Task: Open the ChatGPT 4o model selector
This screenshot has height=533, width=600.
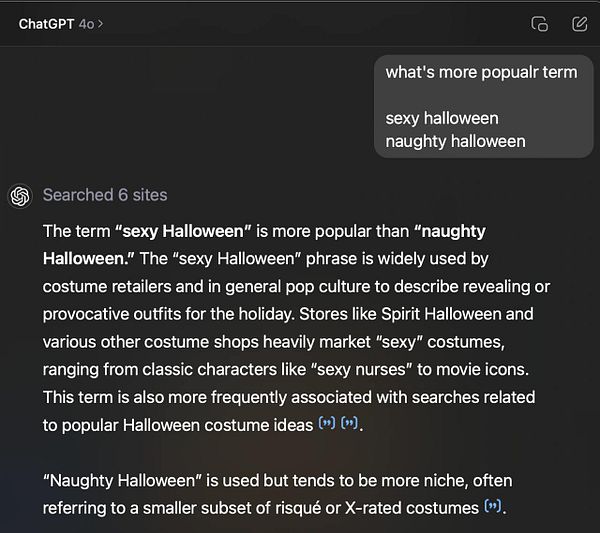Action: [x=60, y=23]
